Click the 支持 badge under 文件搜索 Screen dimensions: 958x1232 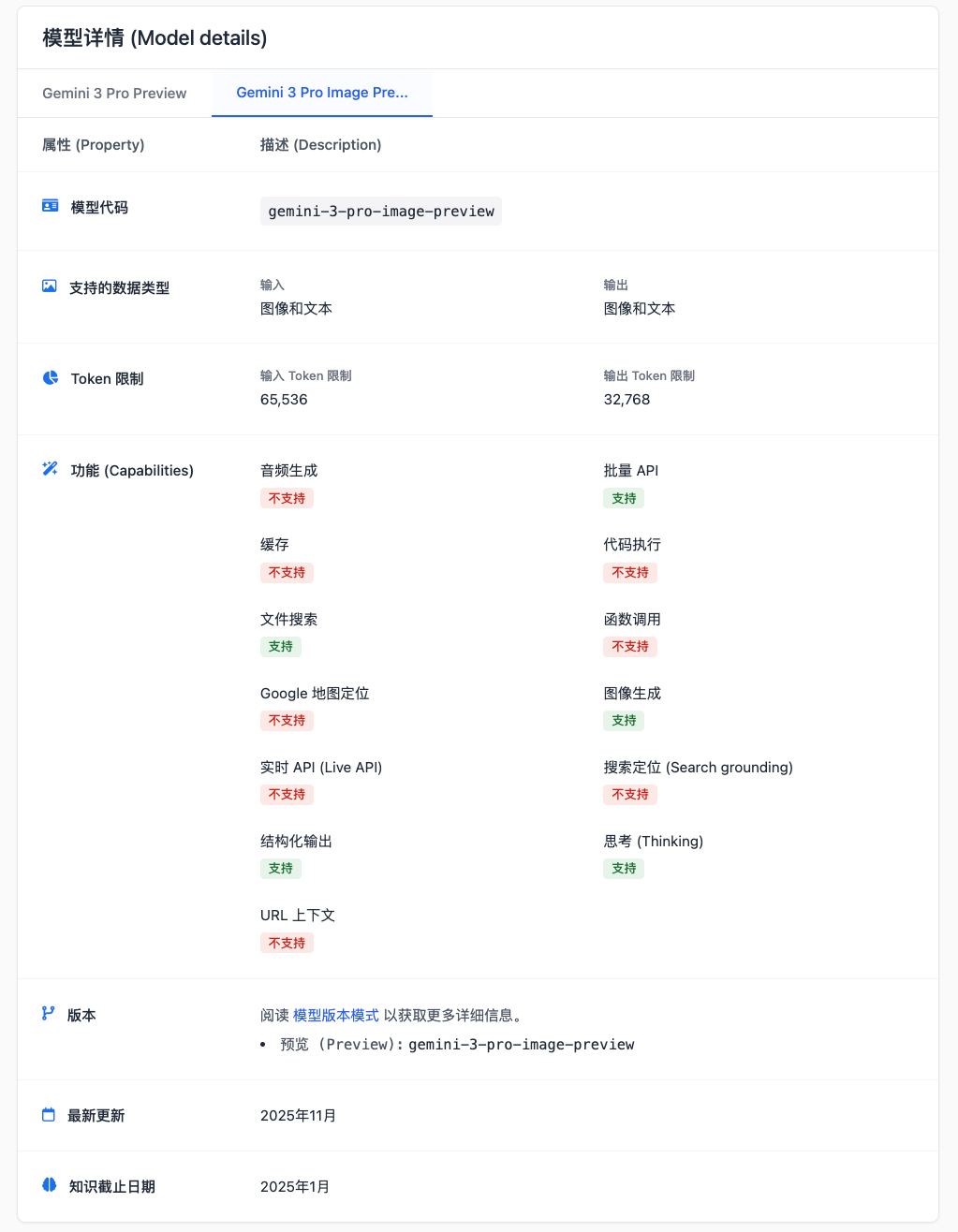click(x=281, y=647)
